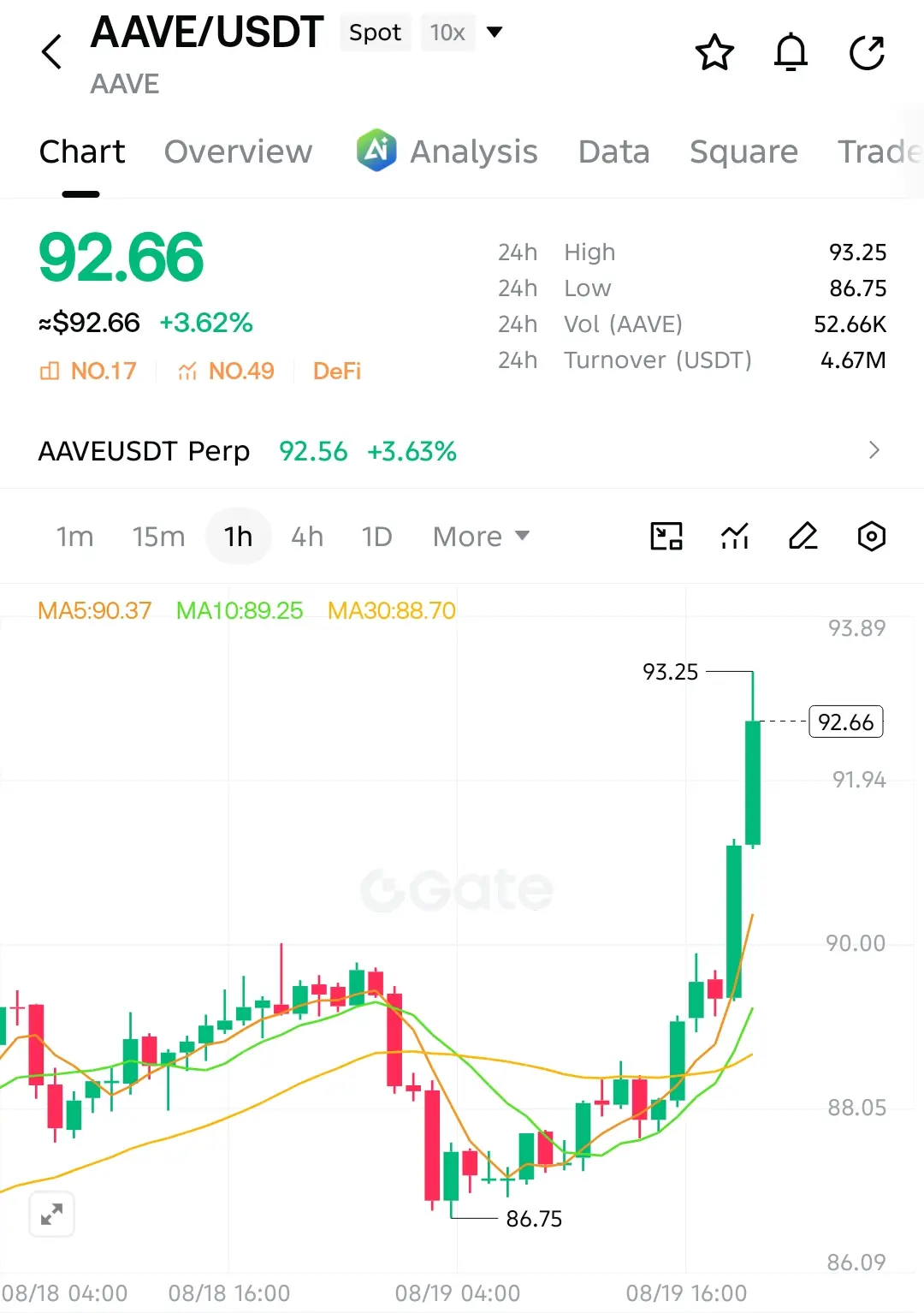Open the DeFi category tag
This screenshot has width=924, height=1313.
pos(337,371)
